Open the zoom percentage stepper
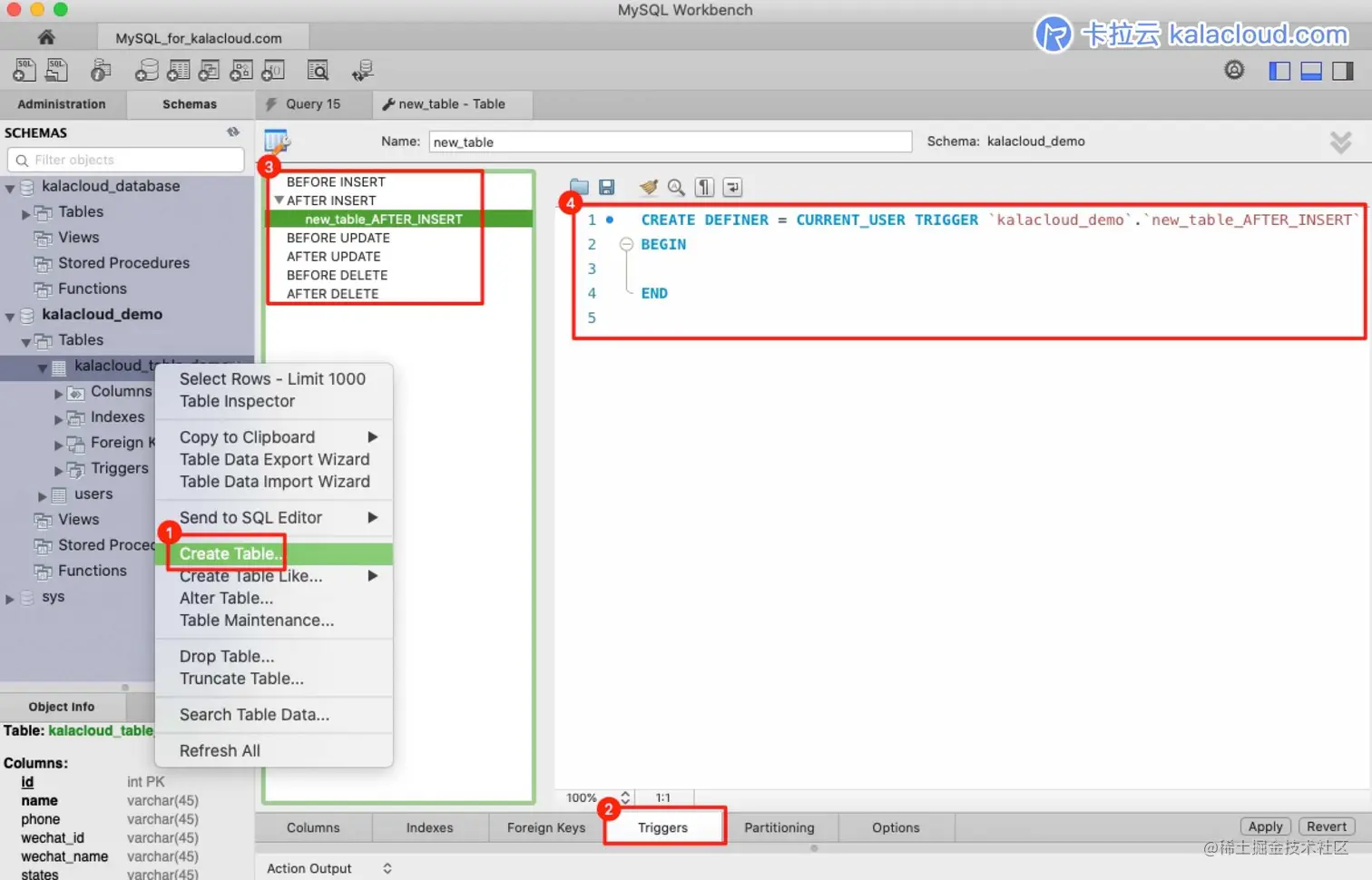Screen dimensions: 1372x880 tap(625, 797)
